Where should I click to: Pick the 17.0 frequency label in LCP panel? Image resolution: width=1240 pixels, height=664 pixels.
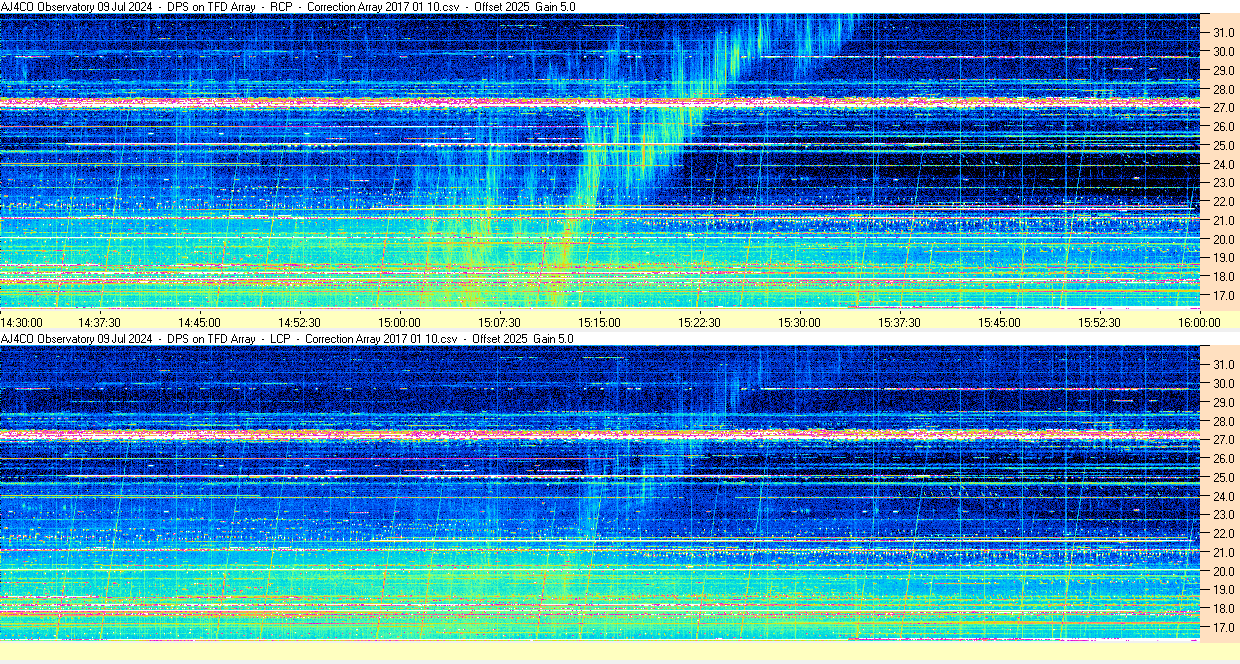click(x=1224, y=628)
